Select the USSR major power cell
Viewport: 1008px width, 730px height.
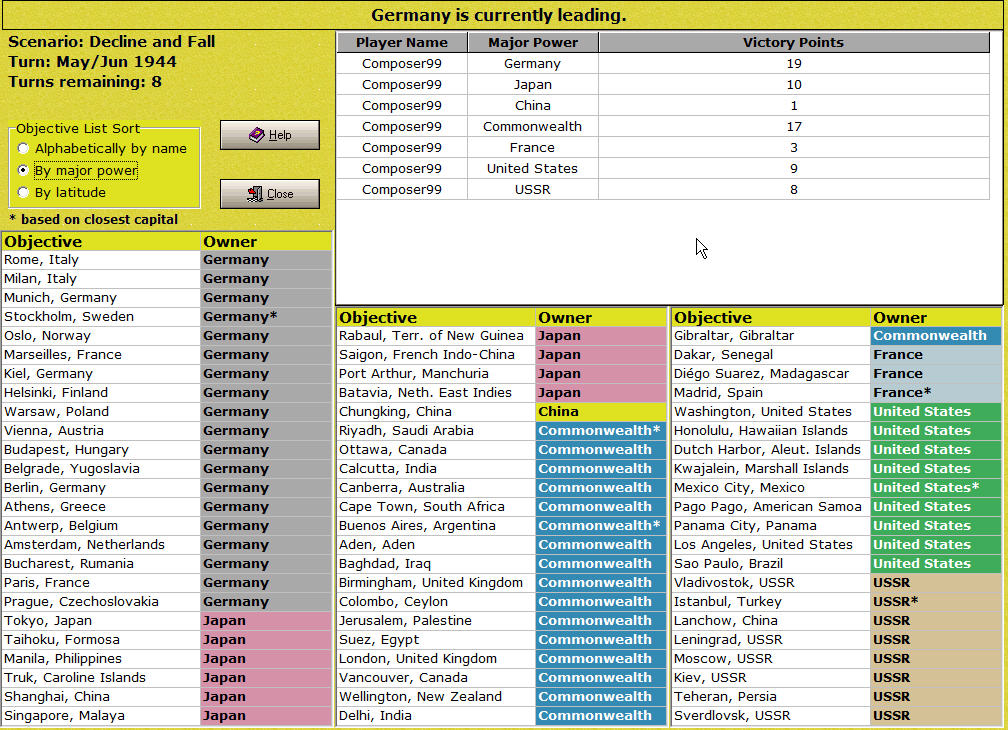pyautogui.click(x=532, y=190)
